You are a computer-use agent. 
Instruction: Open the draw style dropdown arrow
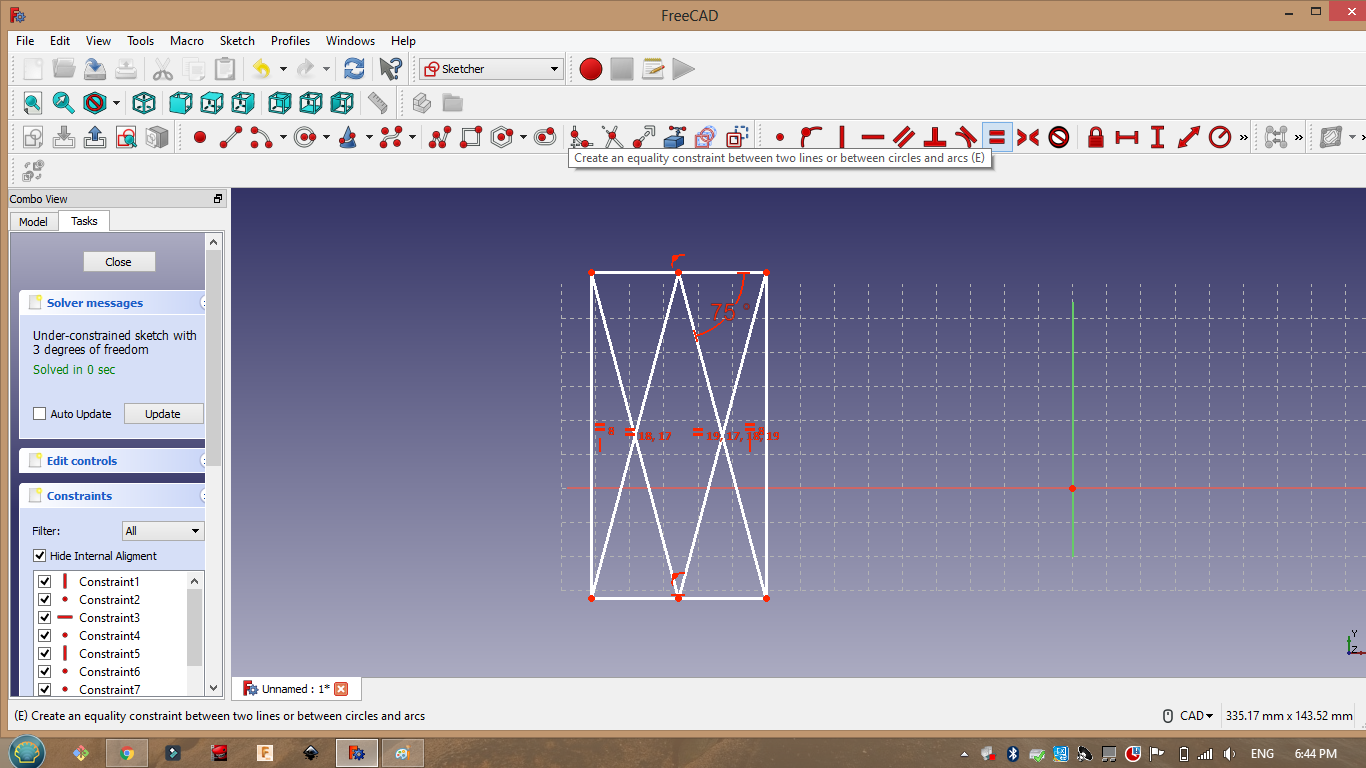click(x=116, y=103)
